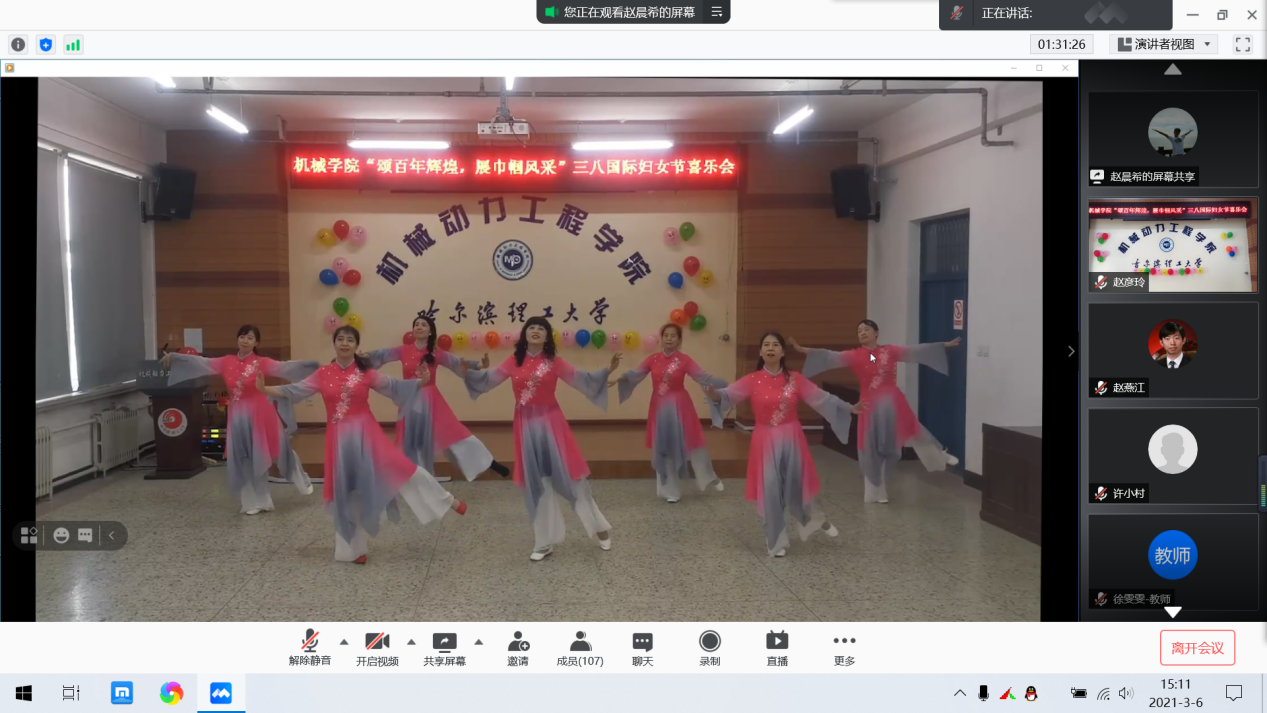Open 成员(107) members list
The width and height of the screenshot is (1267, 713).
(x=580, y=648)
